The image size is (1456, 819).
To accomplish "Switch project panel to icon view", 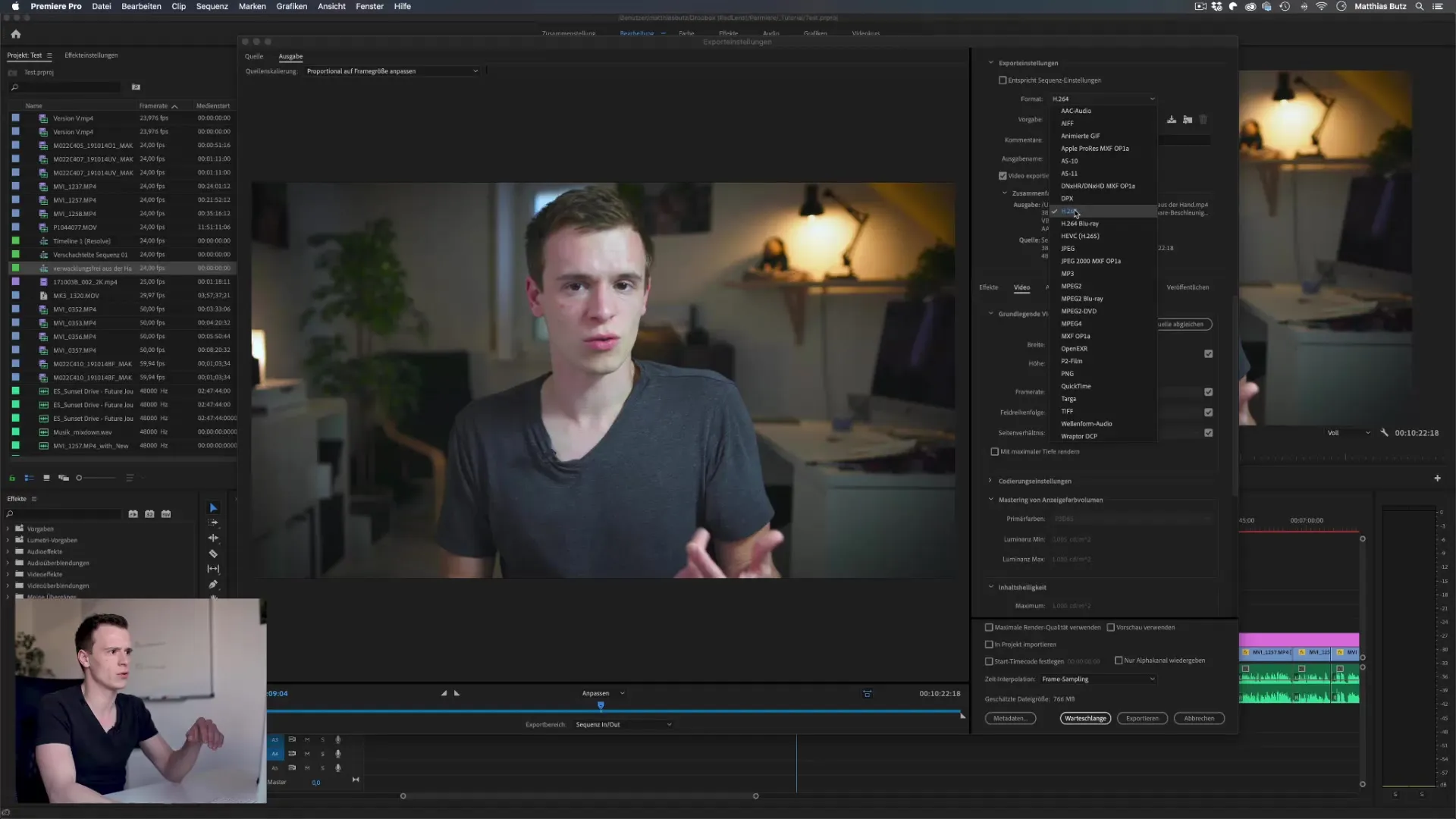I will point(46,478).
